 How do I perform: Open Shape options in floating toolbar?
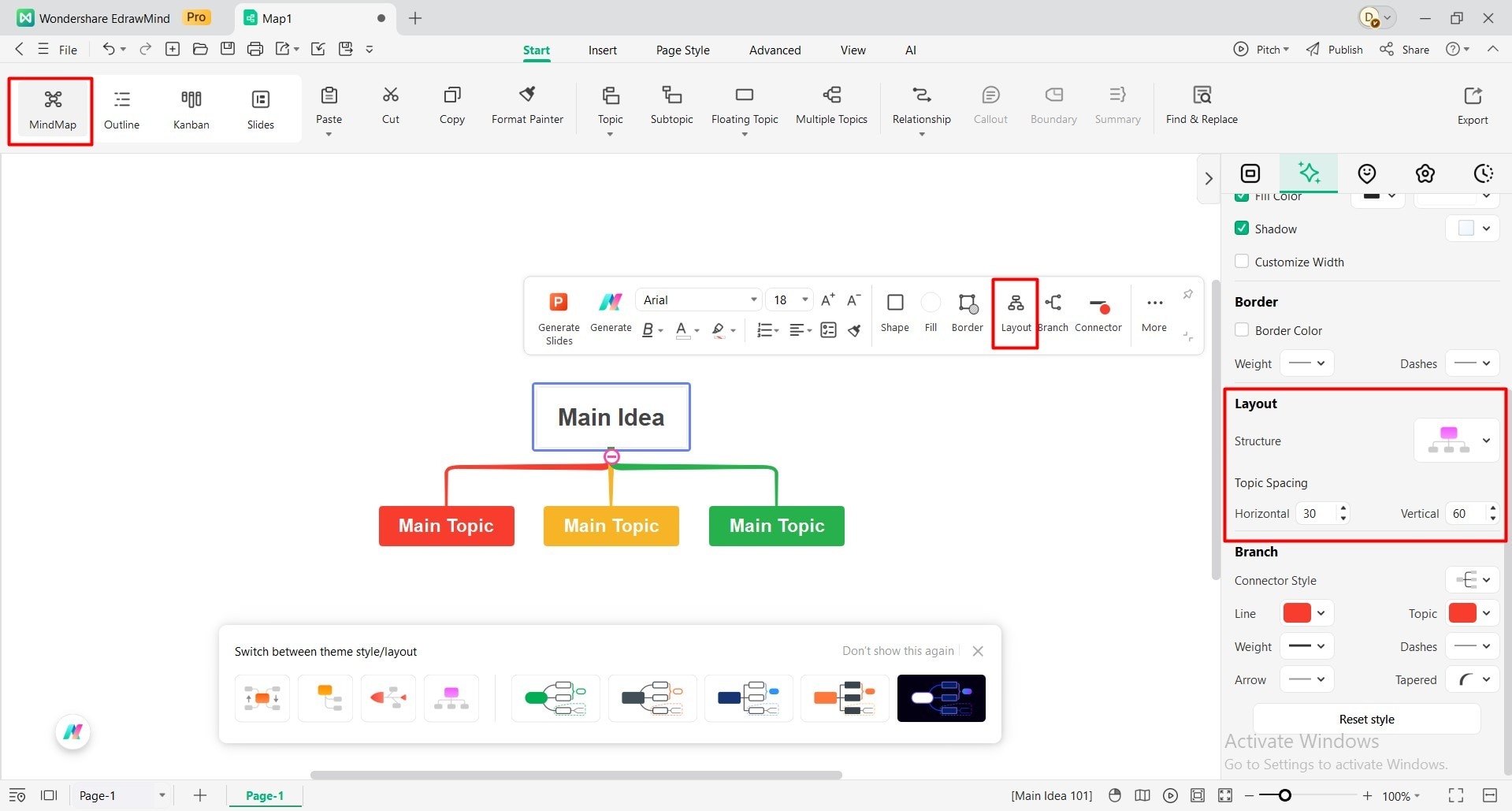(x=895, y=312)
